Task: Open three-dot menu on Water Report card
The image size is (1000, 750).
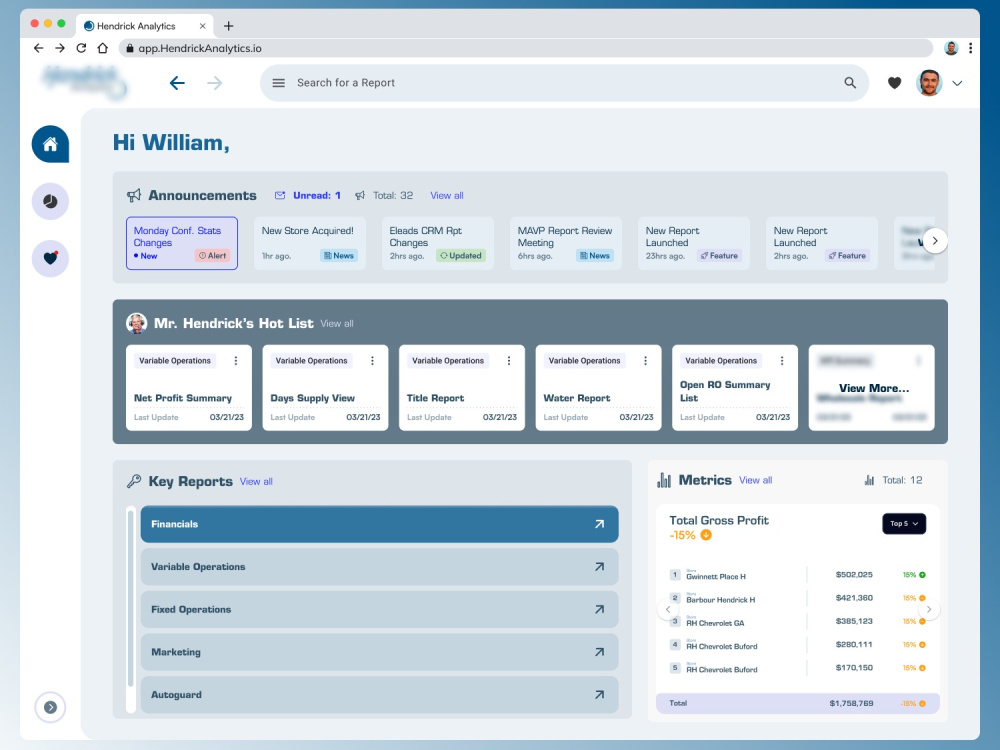Action: click(645, 361)
